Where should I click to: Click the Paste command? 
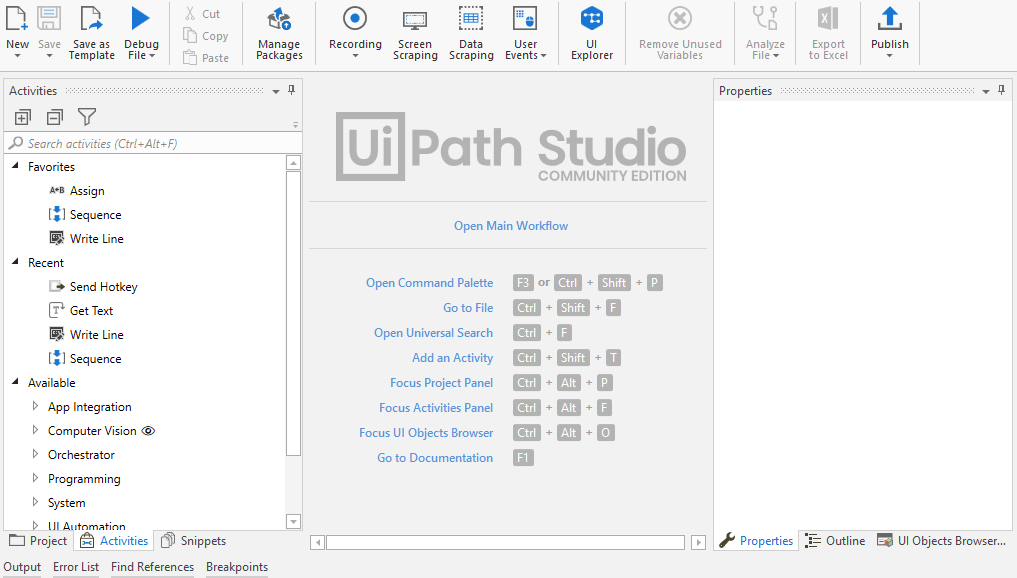coord(206,58)
